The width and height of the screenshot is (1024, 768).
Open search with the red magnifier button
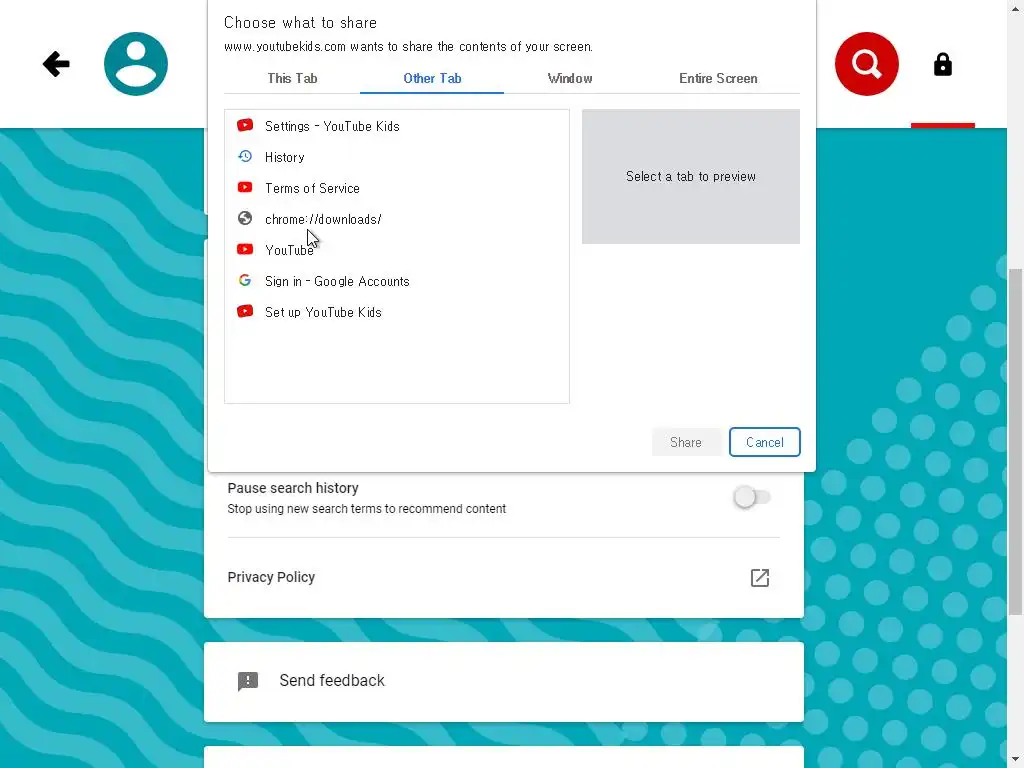point(867,64)
